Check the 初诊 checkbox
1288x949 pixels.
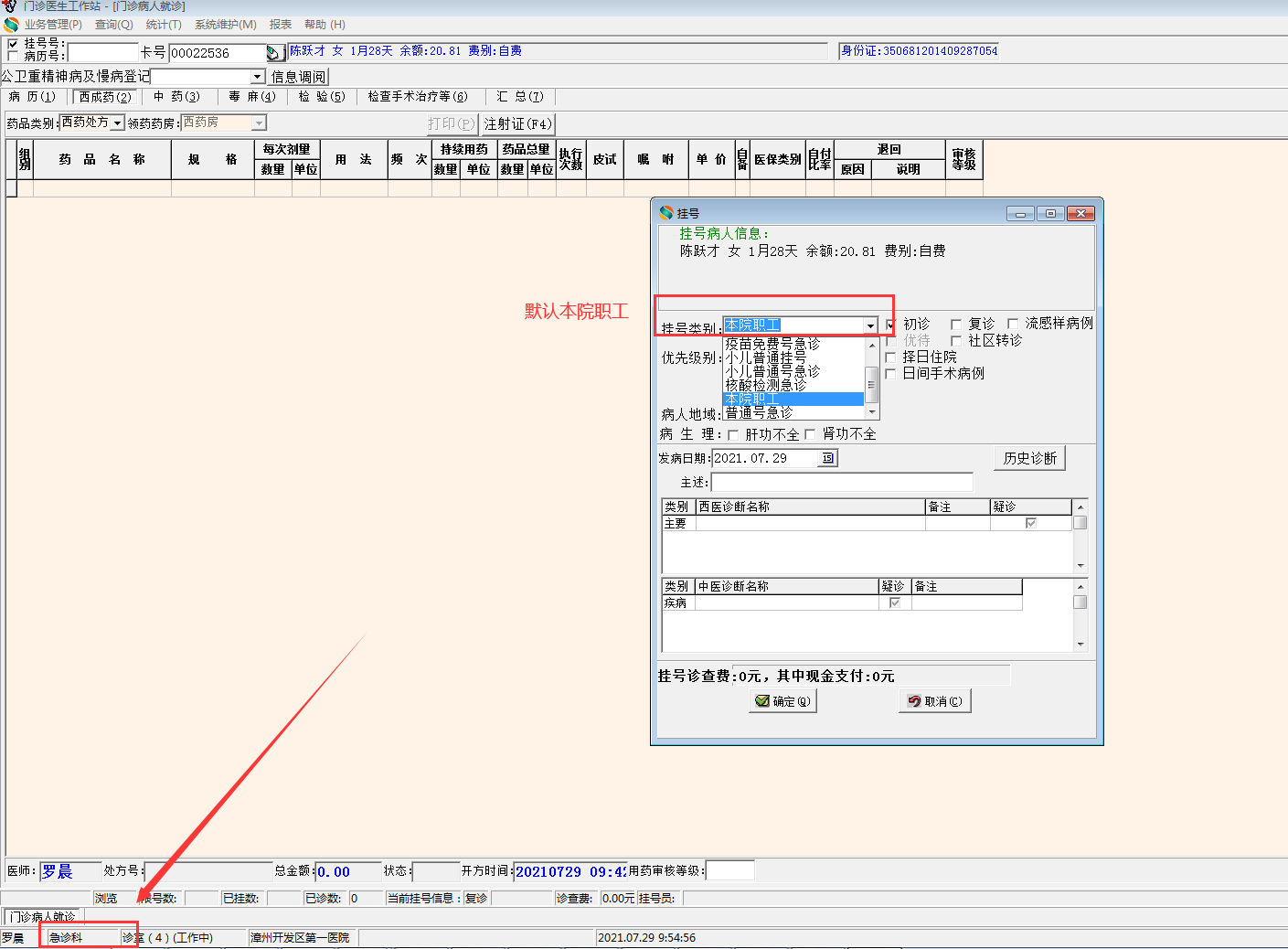click(891, 325)
